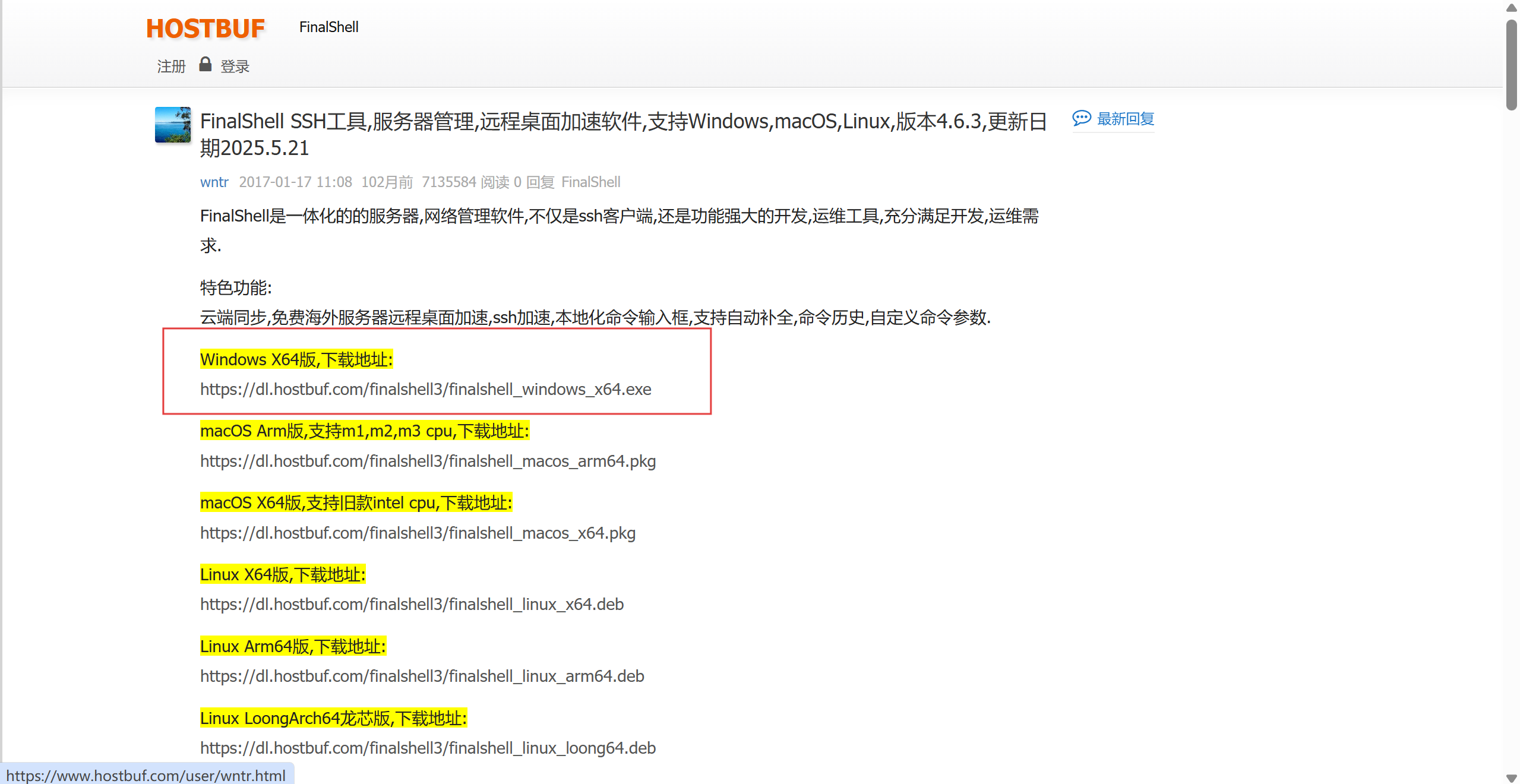
Task: Download the Linux arm64 deb link
Action: (x=422, y=676)
